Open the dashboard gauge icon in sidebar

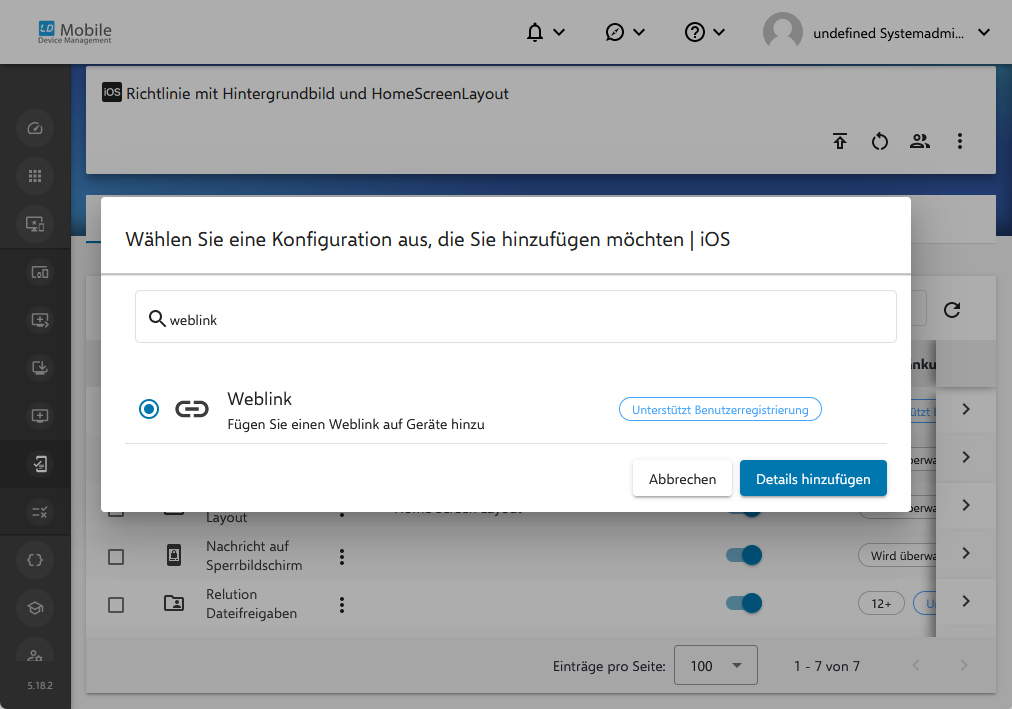[35, 128]
